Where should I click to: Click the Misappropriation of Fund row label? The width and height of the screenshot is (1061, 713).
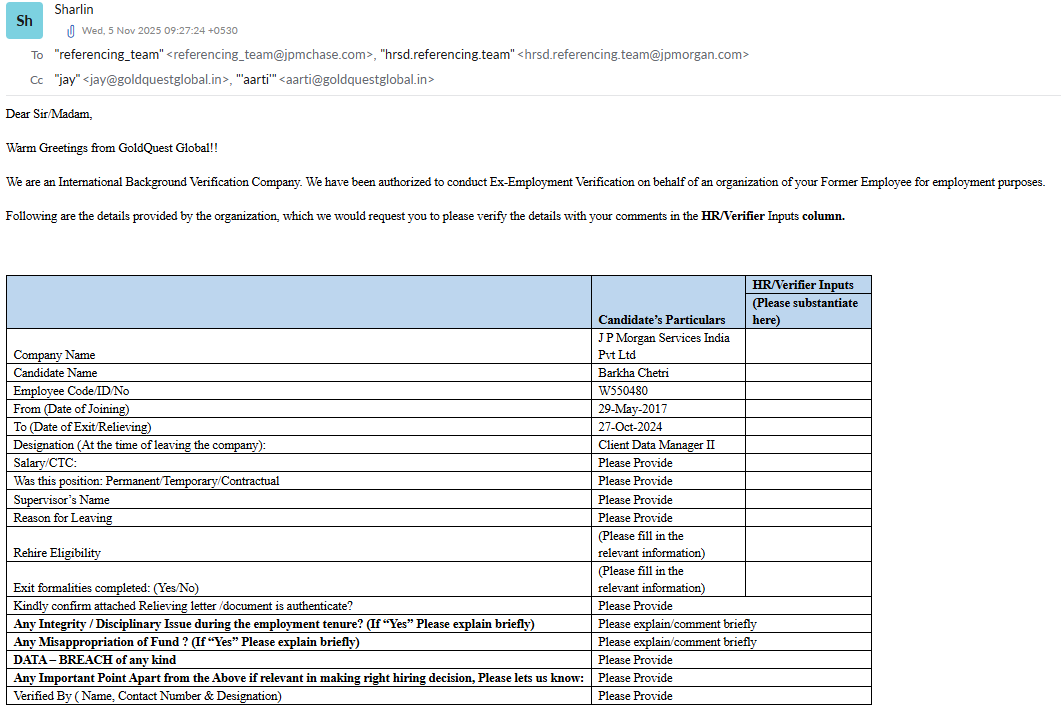(186, 641)
